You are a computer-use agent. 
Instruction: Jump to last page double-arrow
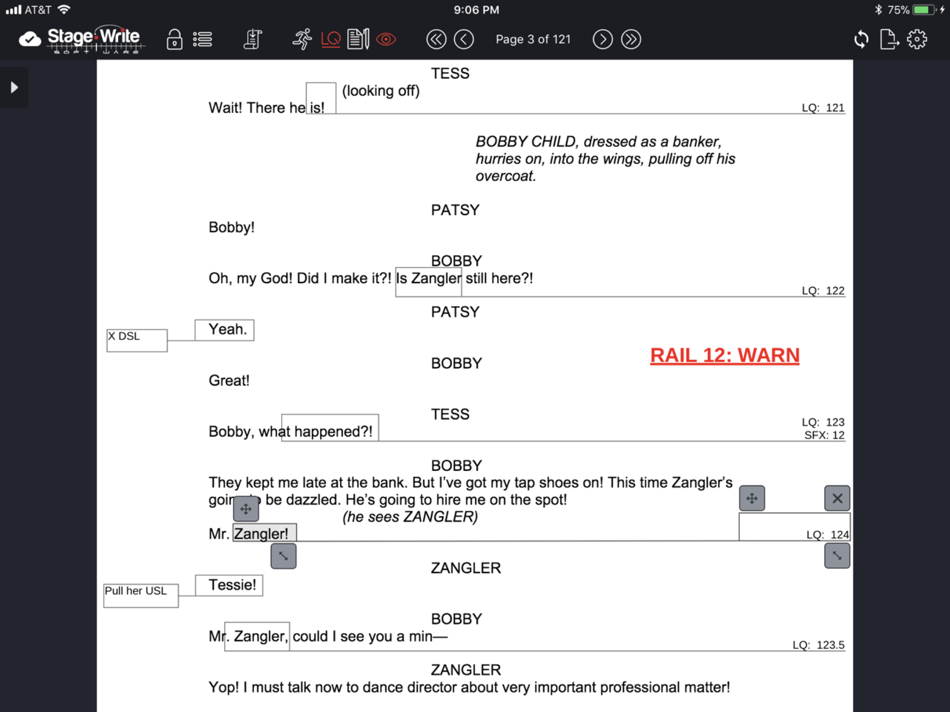click(631, 39)
